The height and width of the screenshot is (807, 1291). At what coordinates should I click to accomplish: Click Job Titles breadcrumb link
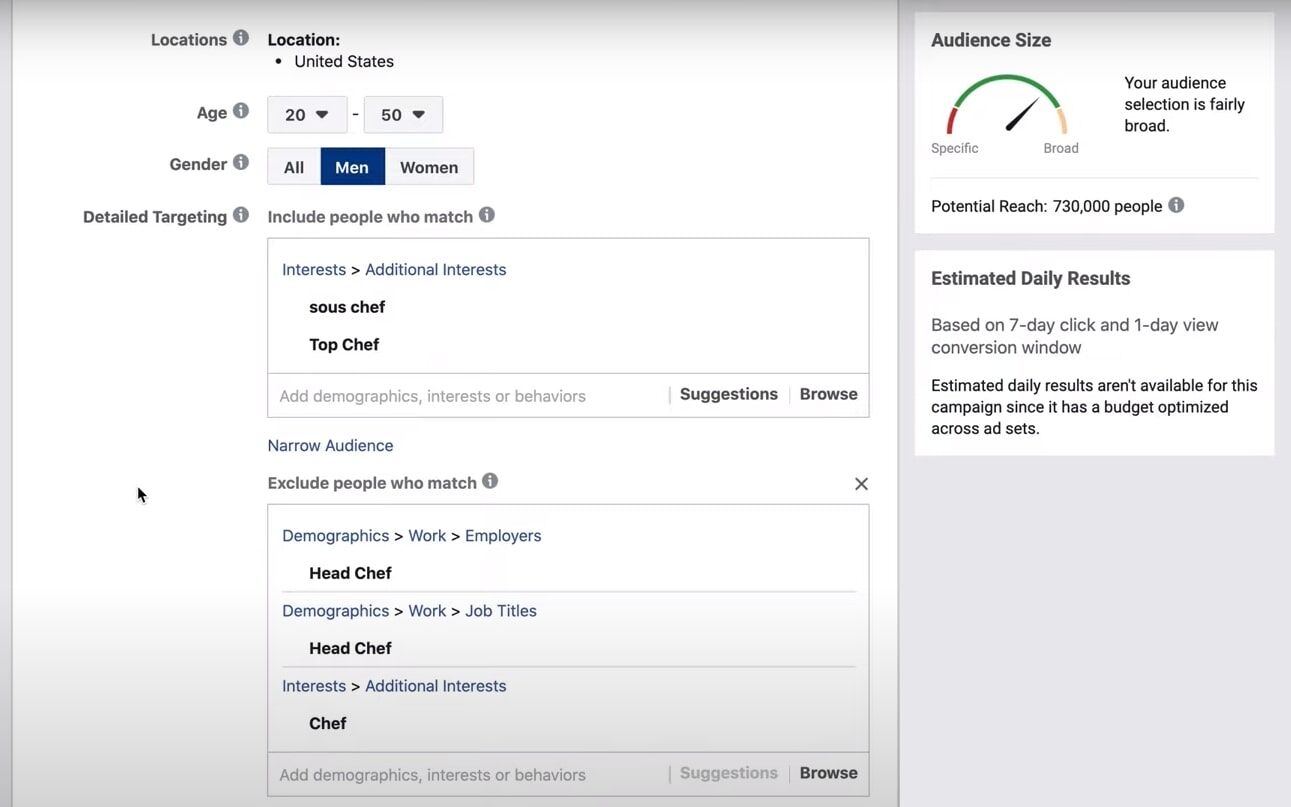(501, 611)
